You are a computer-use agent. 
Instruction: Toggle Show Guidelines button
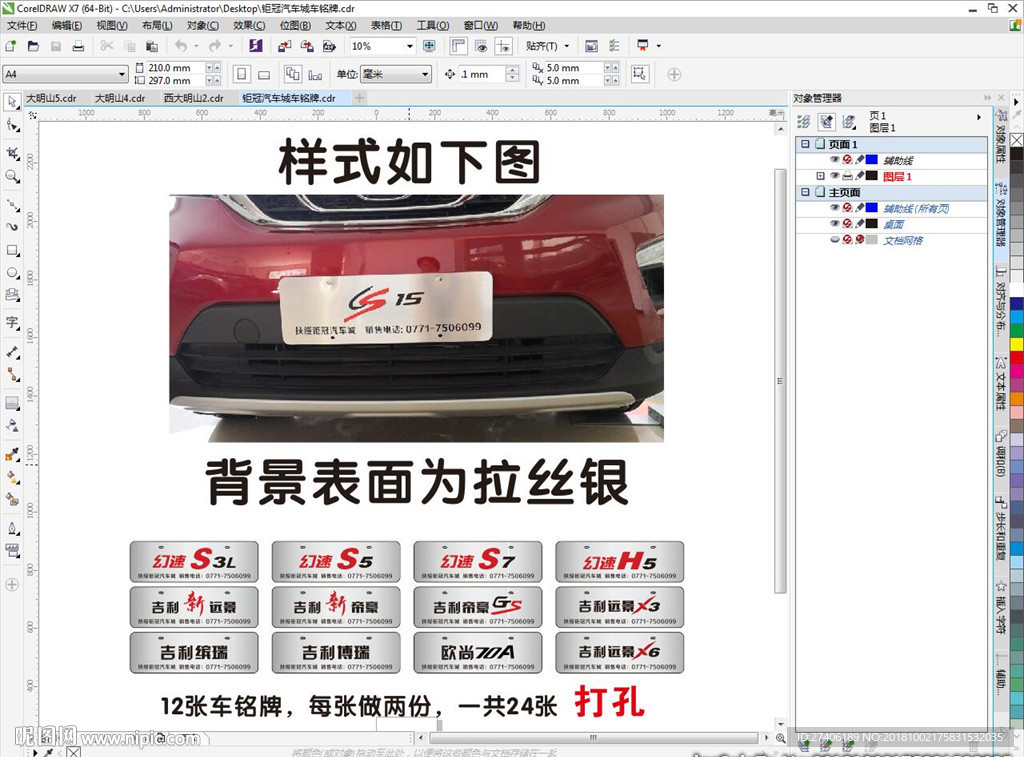[504, 46]
